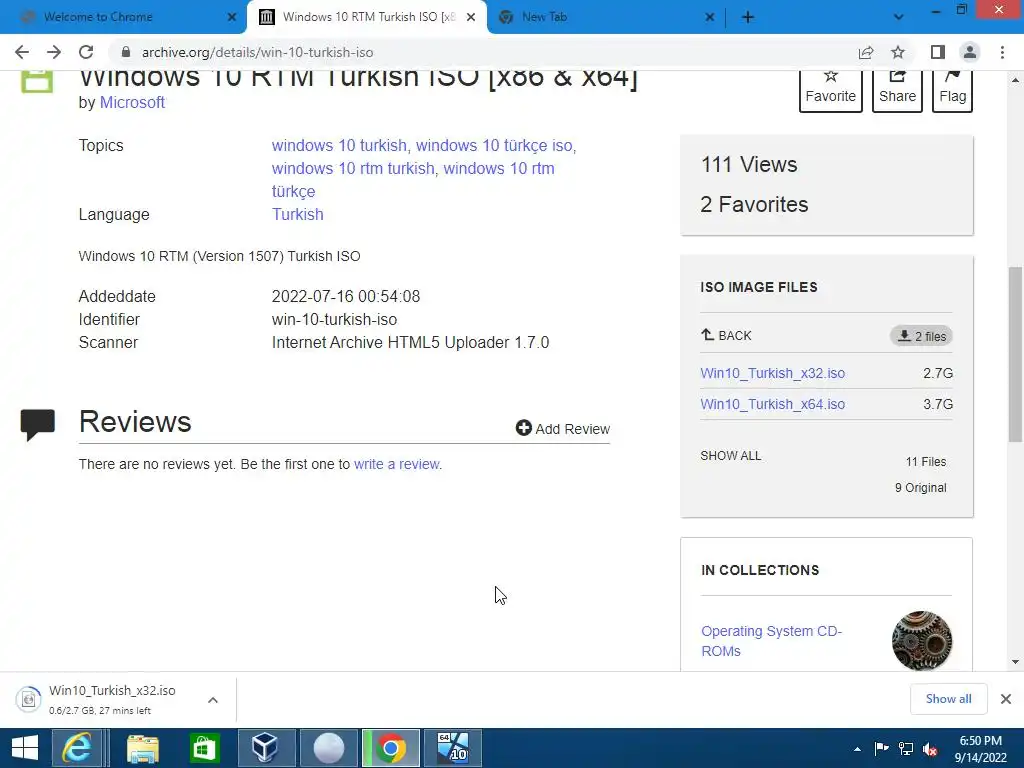Open topic windows 10 türkçe iso

494,146
